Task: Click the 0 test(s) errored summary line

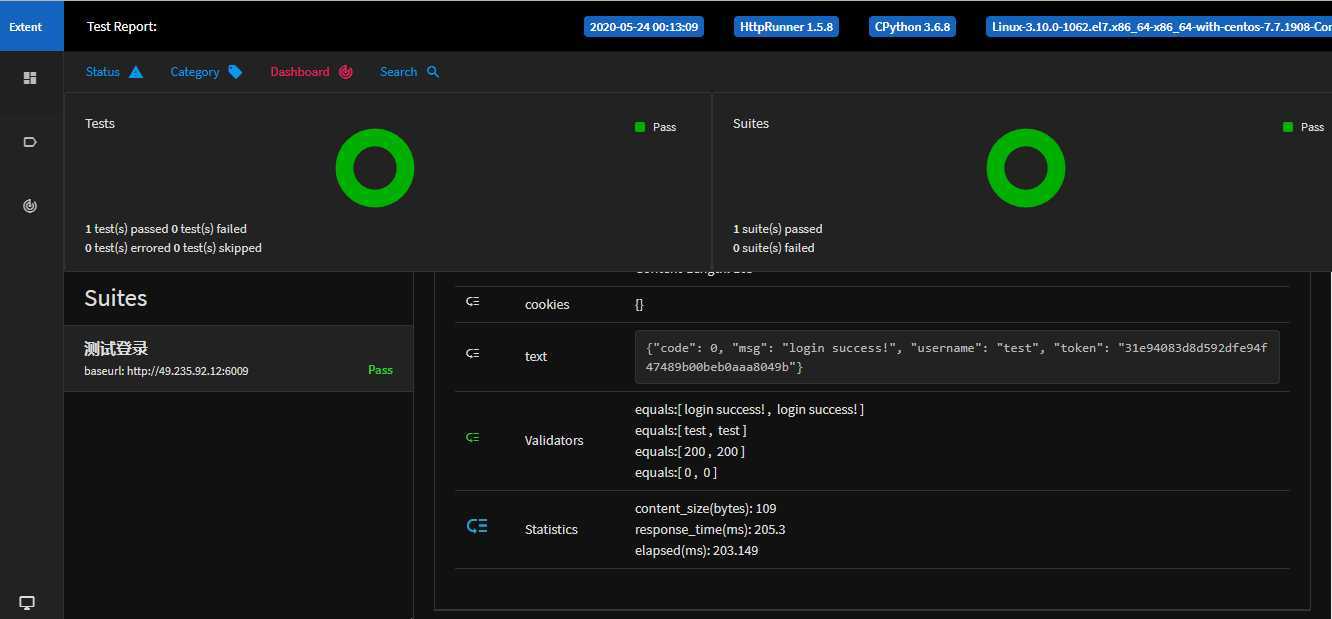Action: (173, 248)
